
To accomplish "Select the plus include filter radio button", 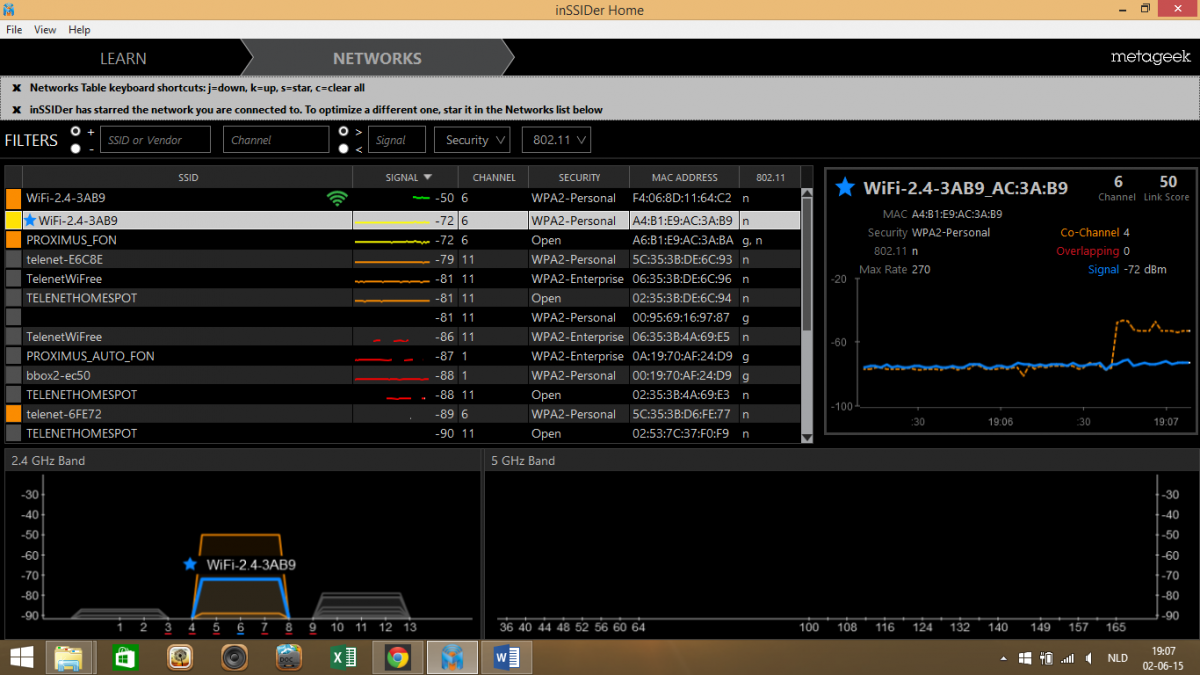I will (x=76, y=131).
